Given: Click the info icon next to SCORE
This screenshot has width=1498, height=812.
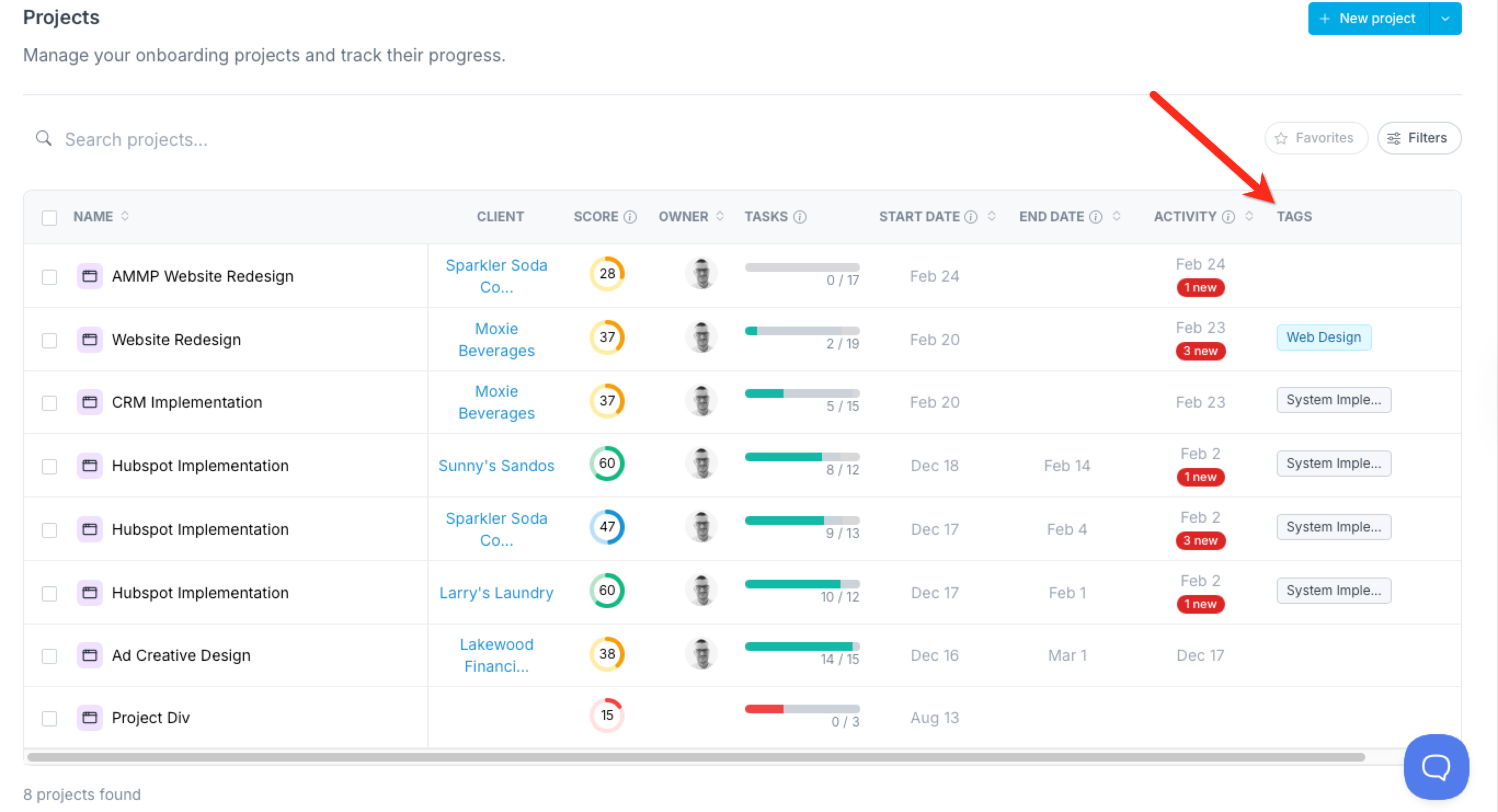Looking at the screenshot, I should point(630,217).
